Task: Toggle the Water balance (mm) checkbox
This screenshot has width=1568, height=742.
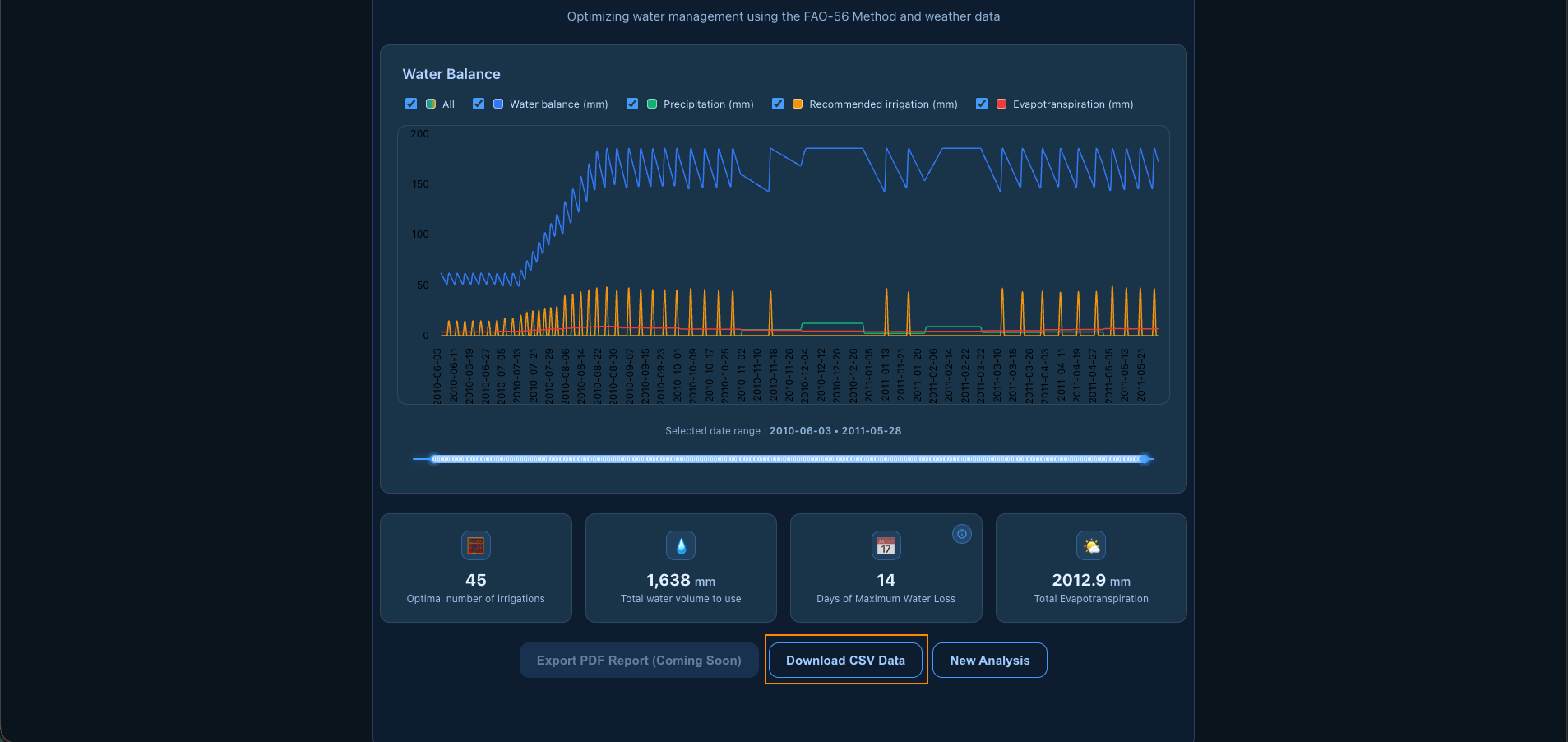Action: point(479,104)
